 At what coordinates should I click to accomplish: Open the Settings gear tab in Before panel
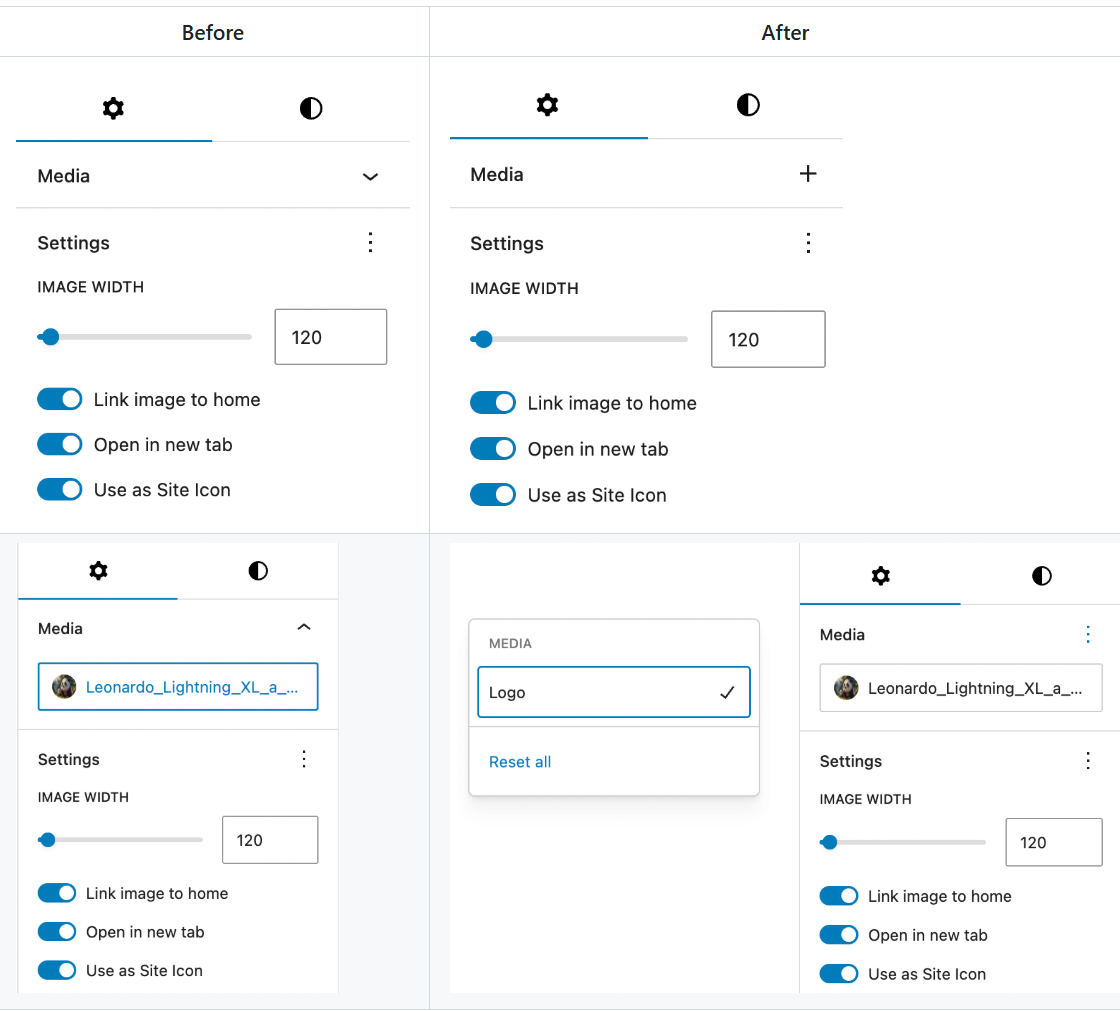[113, 109]
